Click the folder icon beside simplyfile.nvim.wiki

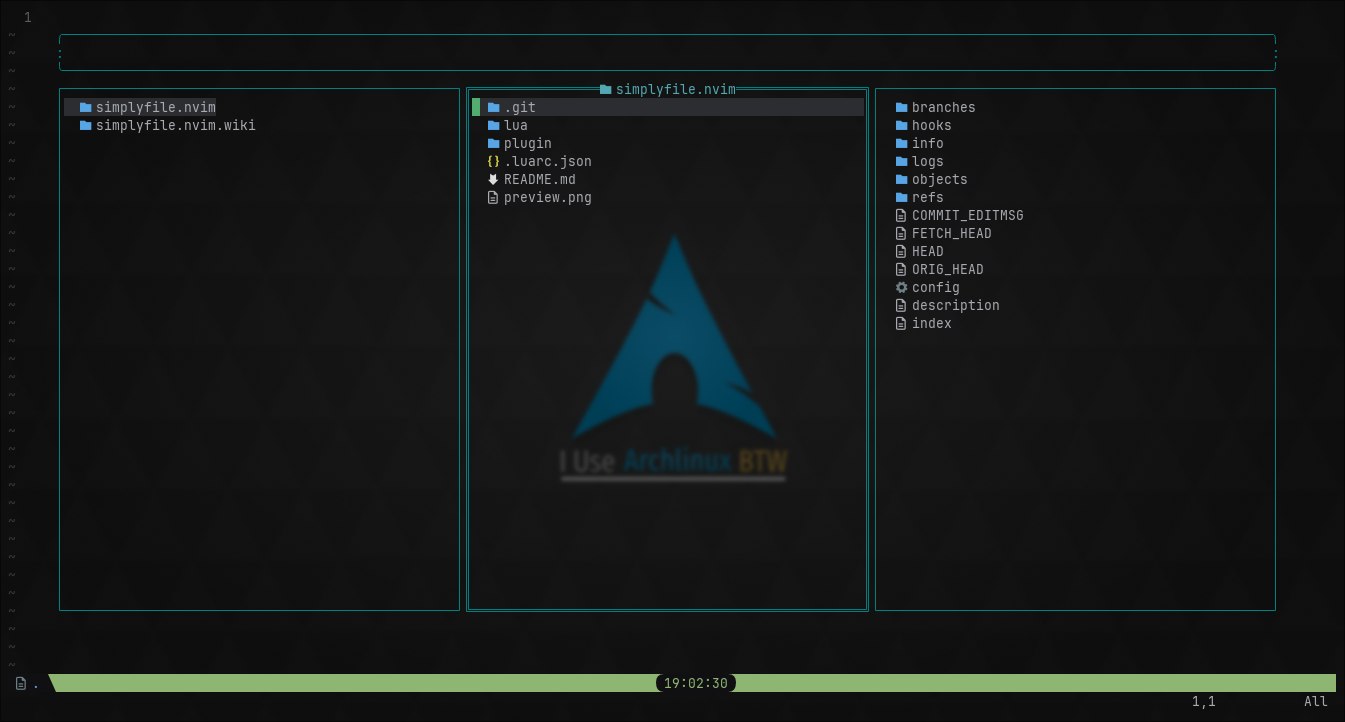[x=85, y=125]
